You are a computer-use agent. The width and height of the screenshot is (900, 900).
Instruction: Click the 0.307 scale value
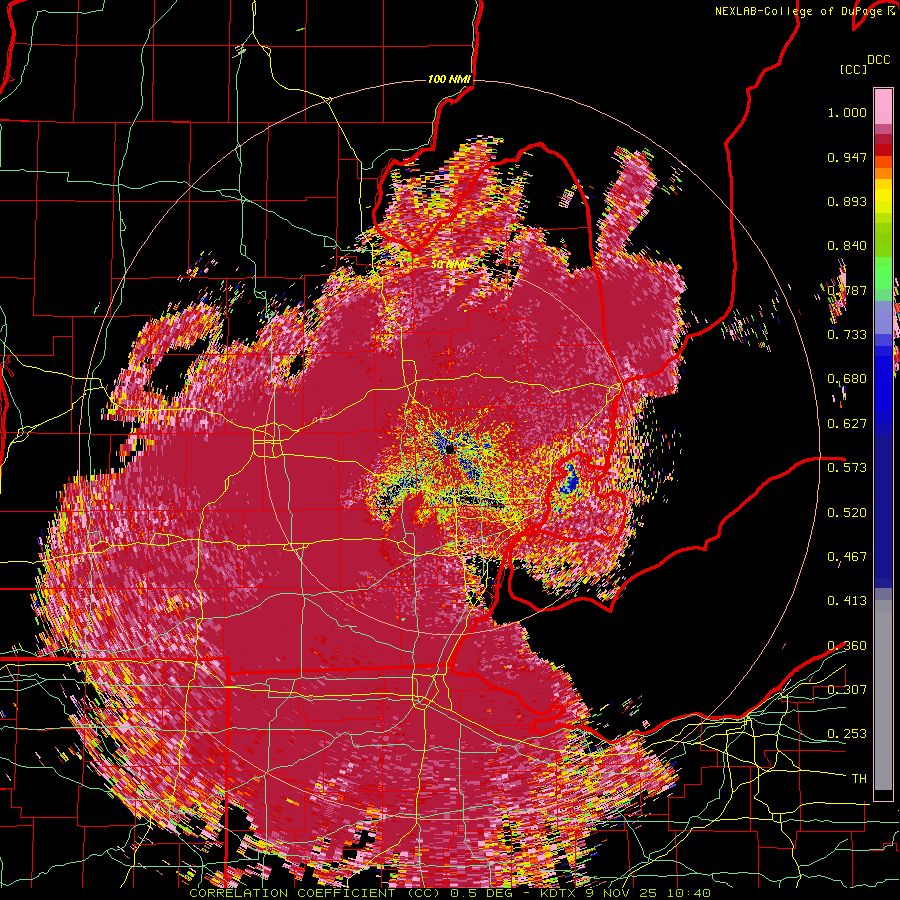pos(847,690)
